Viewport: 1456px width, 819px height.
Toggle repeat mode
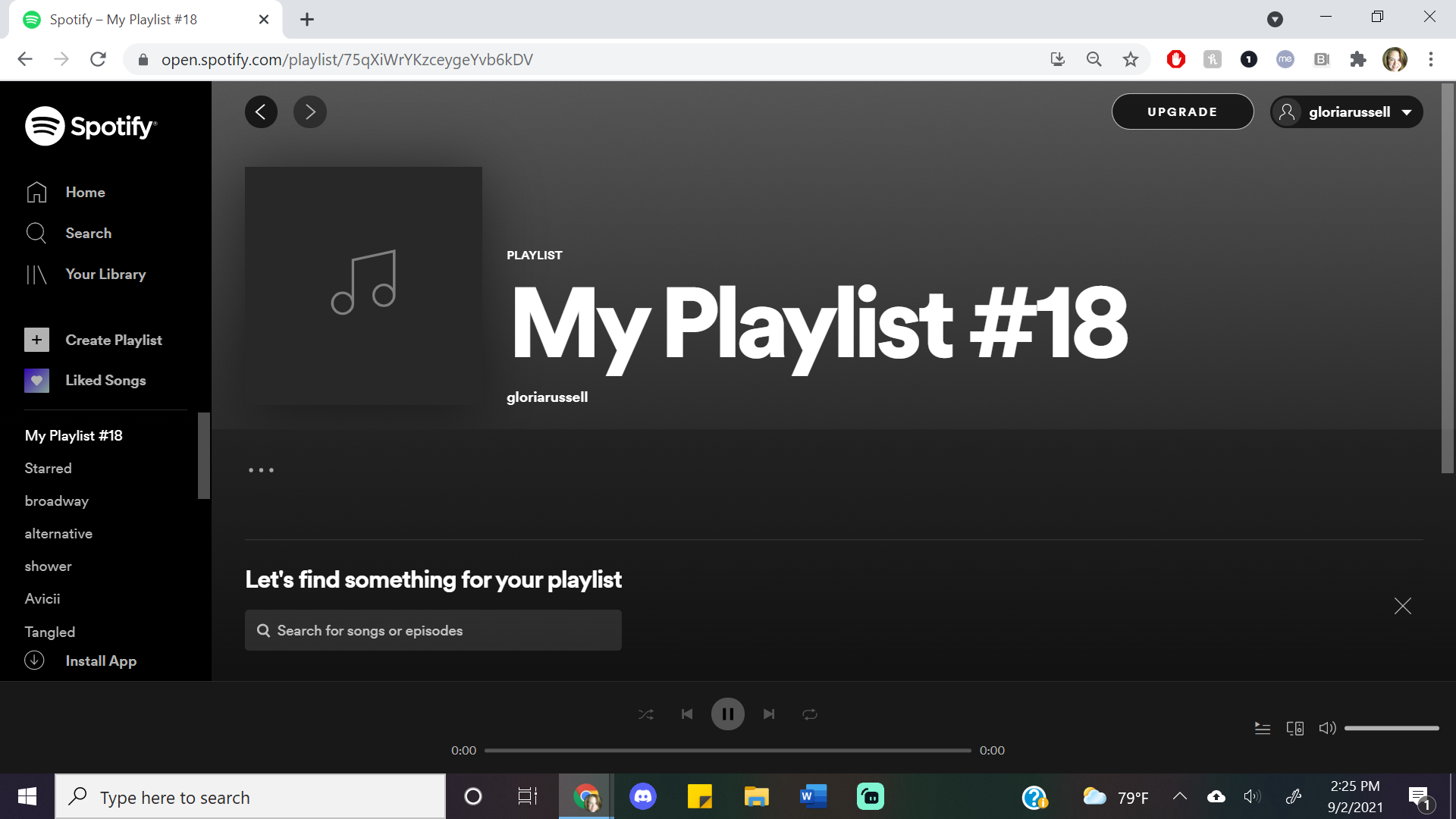[x=810, y=714]
